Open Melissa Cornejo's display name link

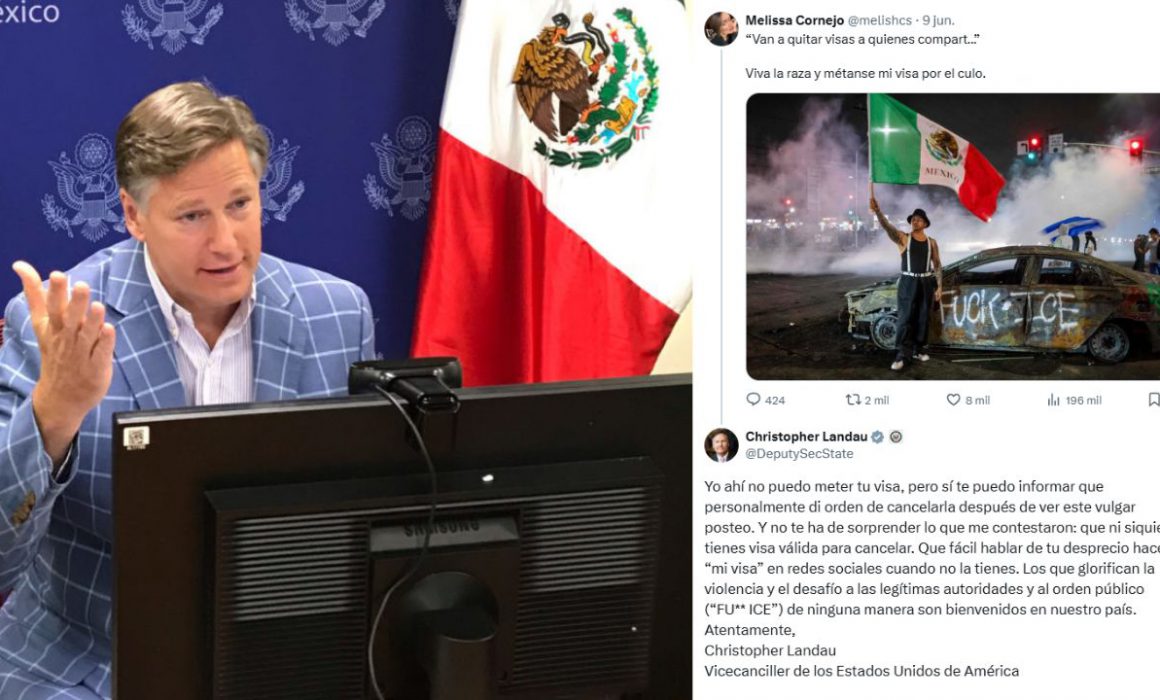click(x=795, y=20)
